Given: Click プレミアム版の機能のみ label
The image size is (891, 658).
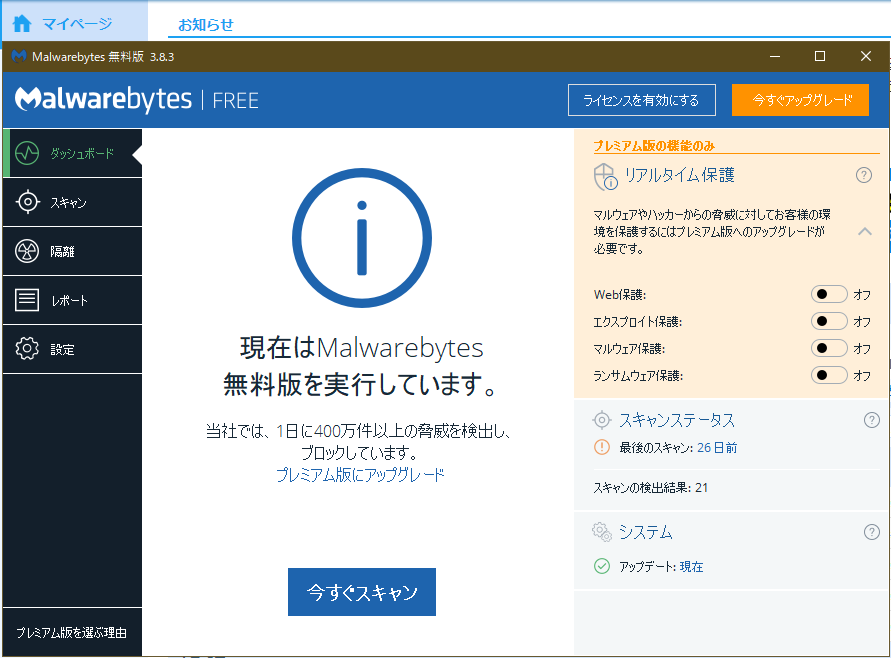Looking at the screenshot, I should click(x=654, y=146).
